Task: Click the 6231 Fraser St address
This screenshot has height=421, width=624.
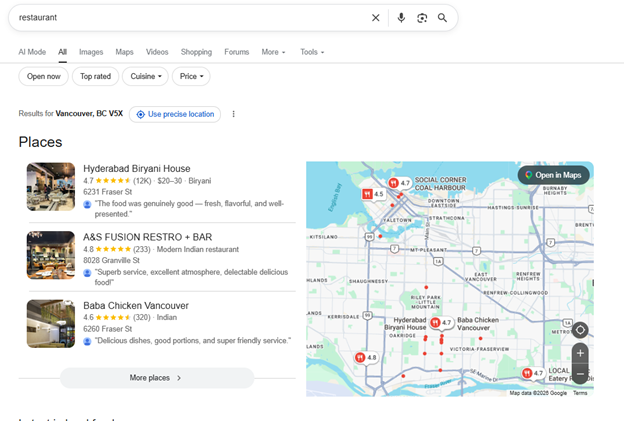Action: pos(107,192)
